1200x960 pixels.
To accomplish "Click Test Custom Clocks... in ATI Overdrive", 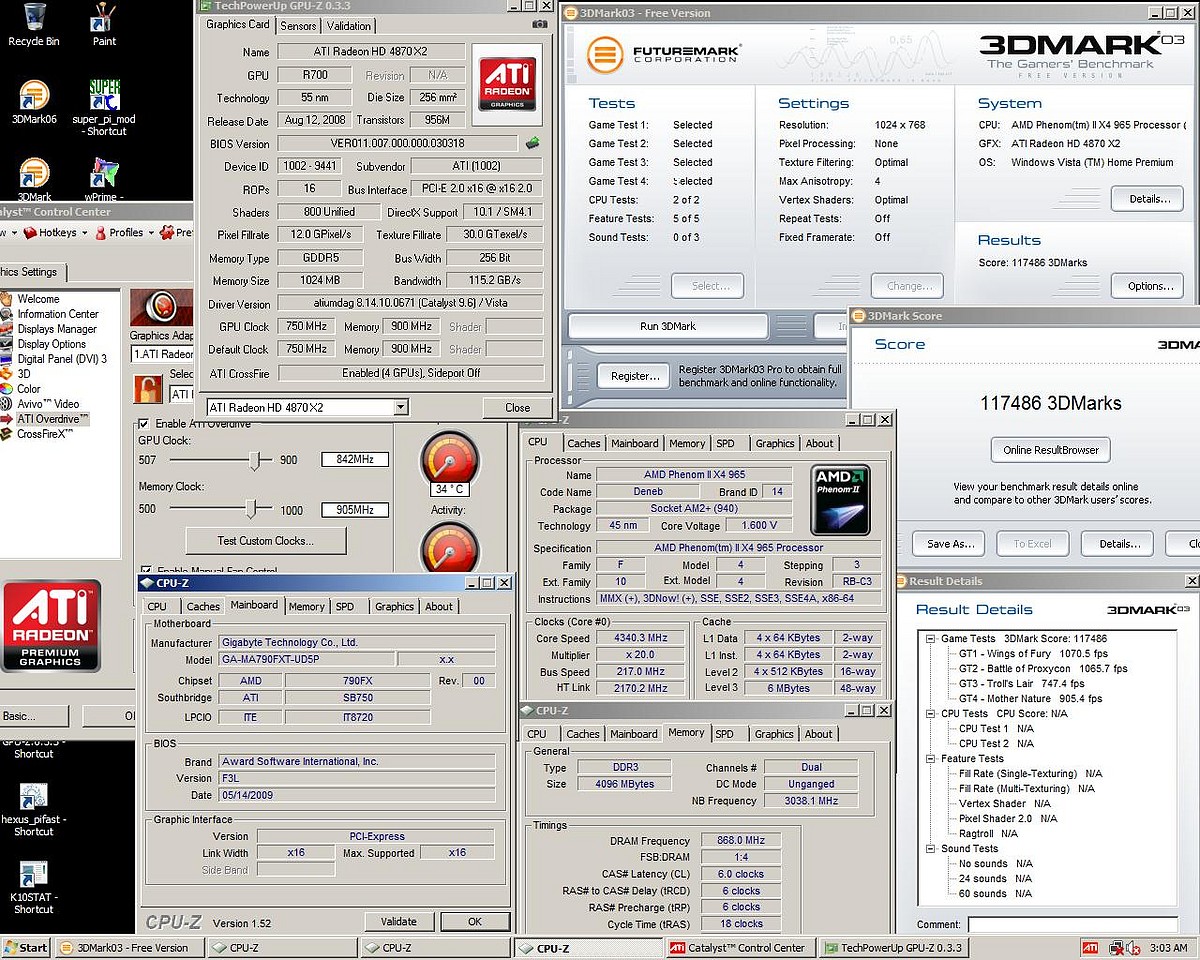I will click(x=266, y=541).
